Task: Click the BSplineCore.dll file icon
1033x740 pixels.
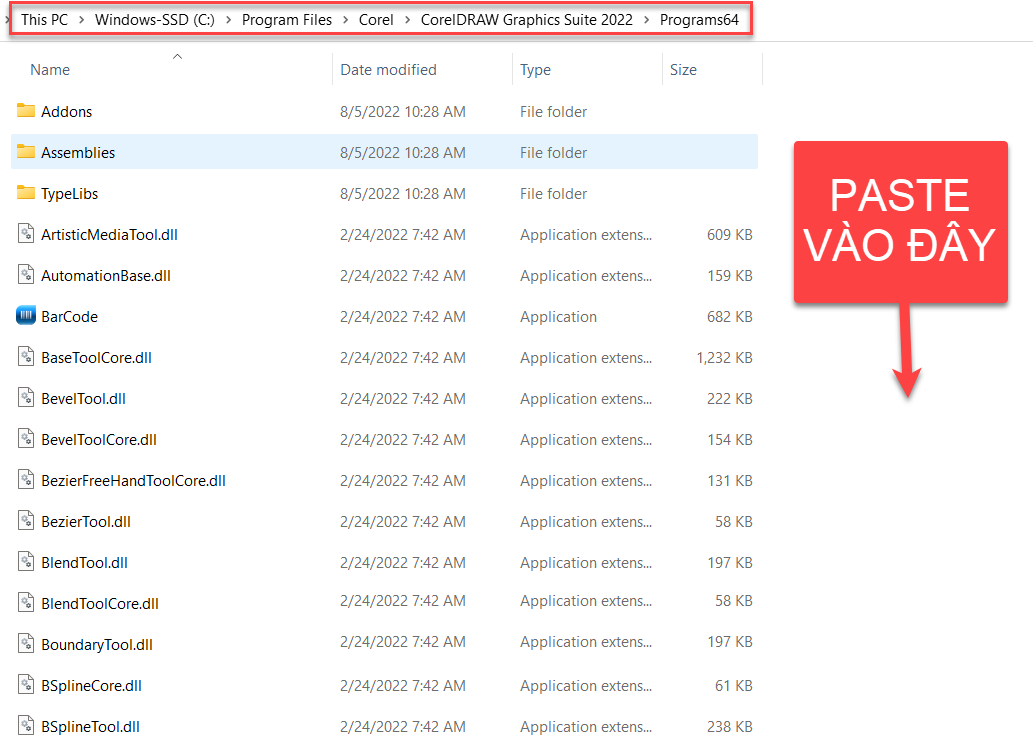Action: [x=26, y=685]
